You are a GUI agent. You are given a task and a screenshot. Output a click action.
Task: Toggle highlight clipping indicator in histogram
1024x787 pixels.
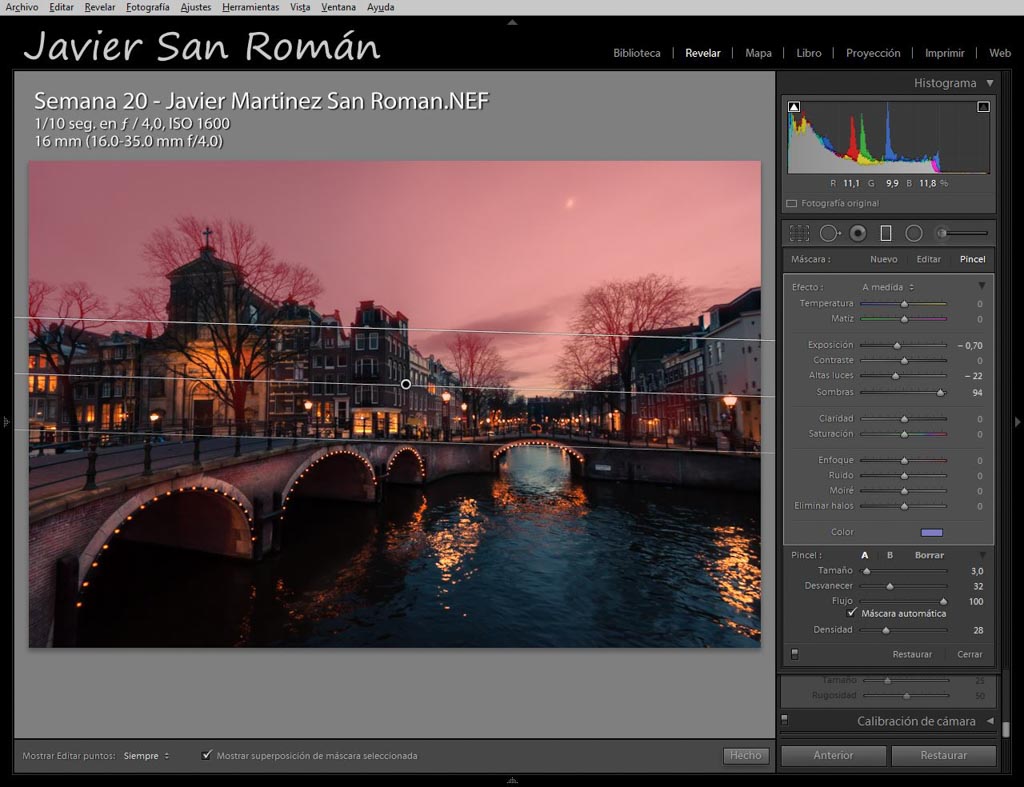pyautogui.click(x=983, y=106)
